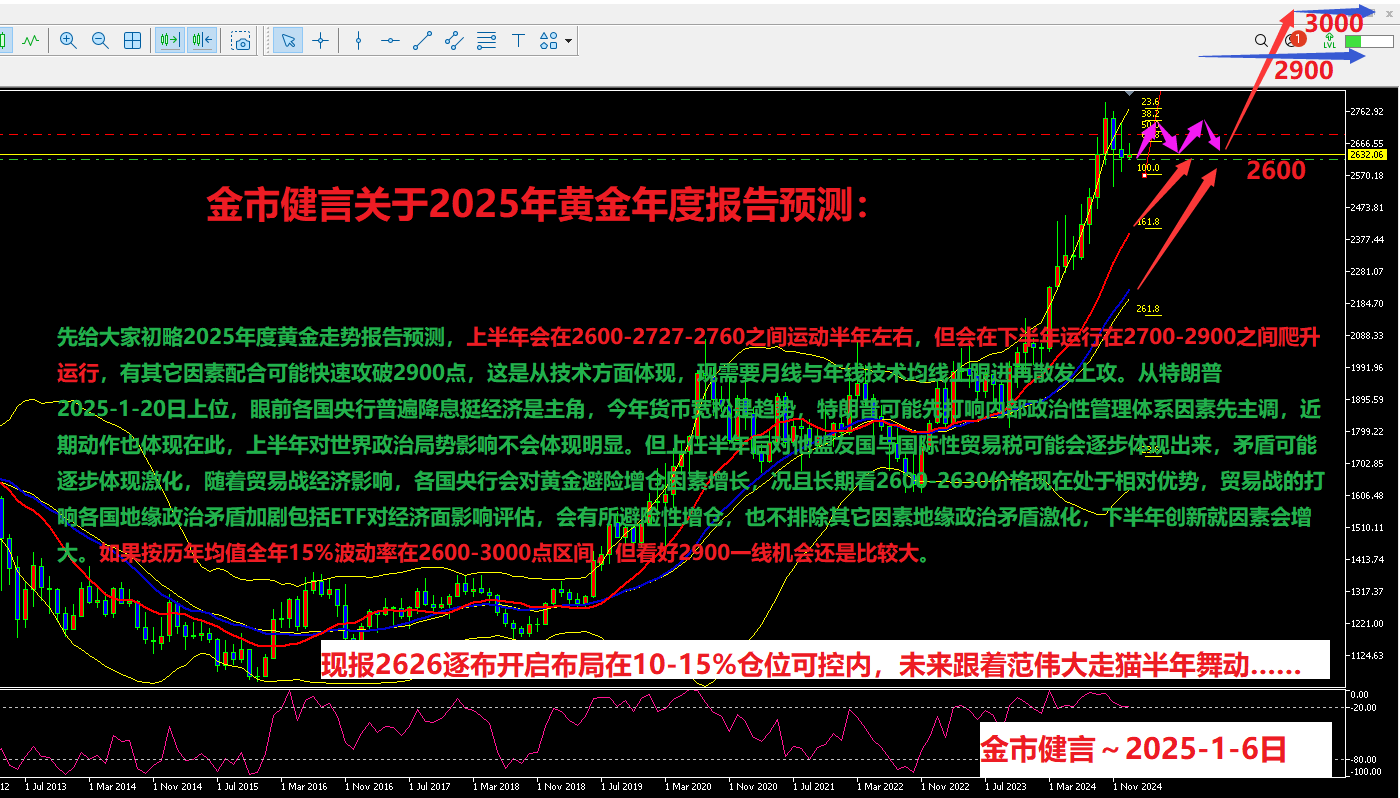Click Fibonacci level label 261.8

tap(1148, 309)
